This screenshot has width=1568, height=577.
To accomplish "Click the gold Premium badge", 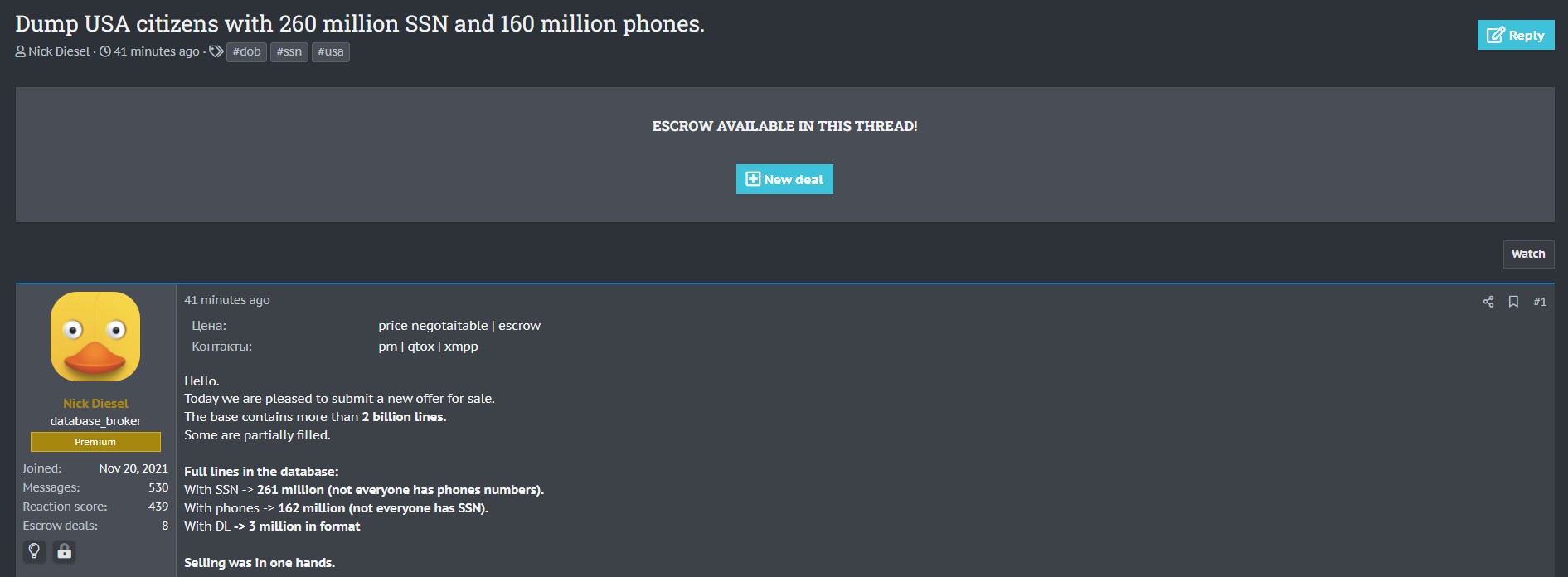I will click(95, 442).
